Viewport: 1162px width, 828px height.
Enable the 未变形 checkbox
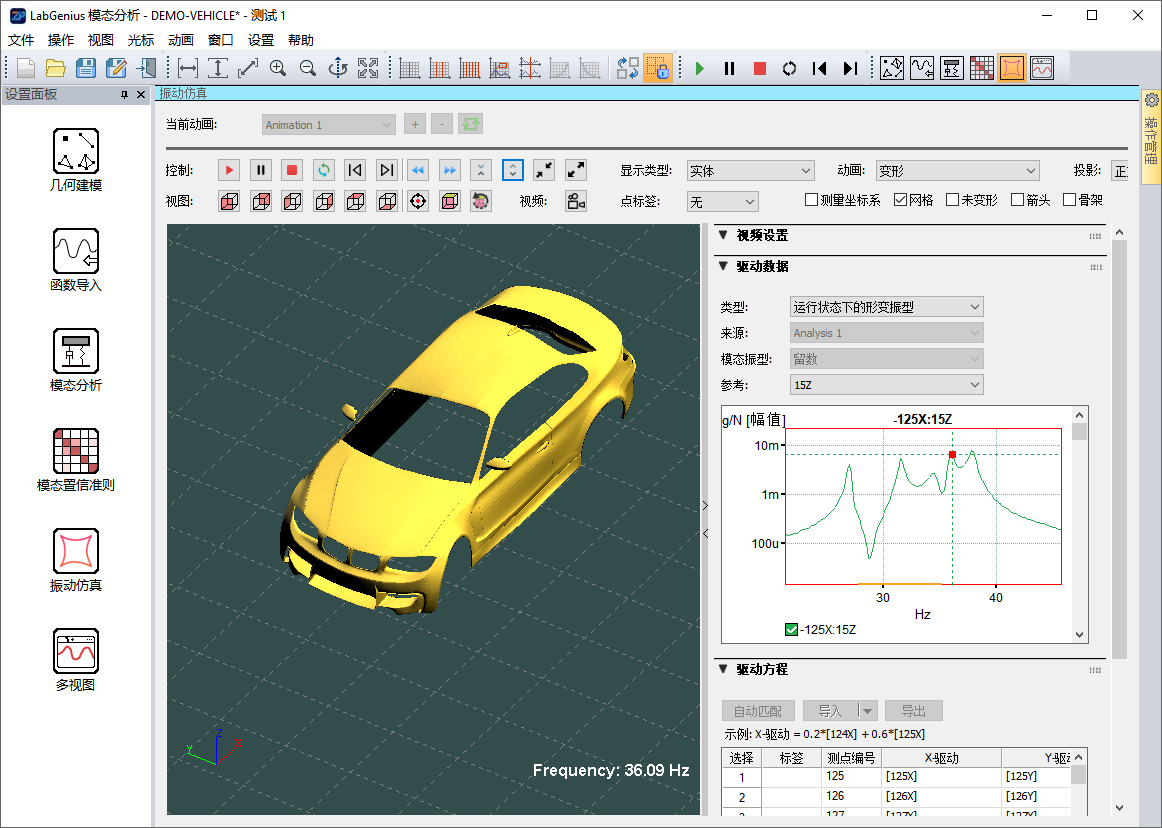tap(952, 200)
